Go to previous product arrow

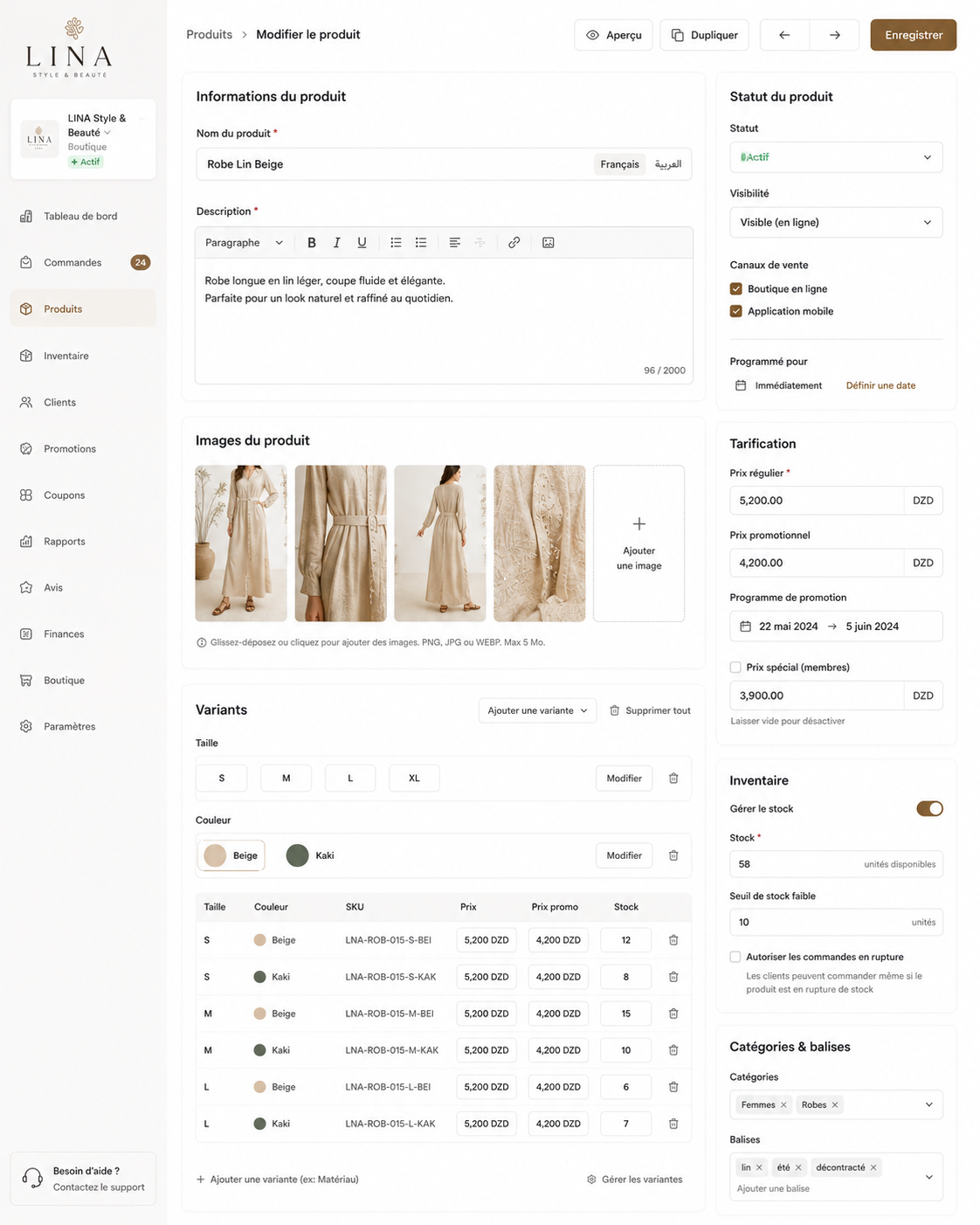tap(784, 35)
